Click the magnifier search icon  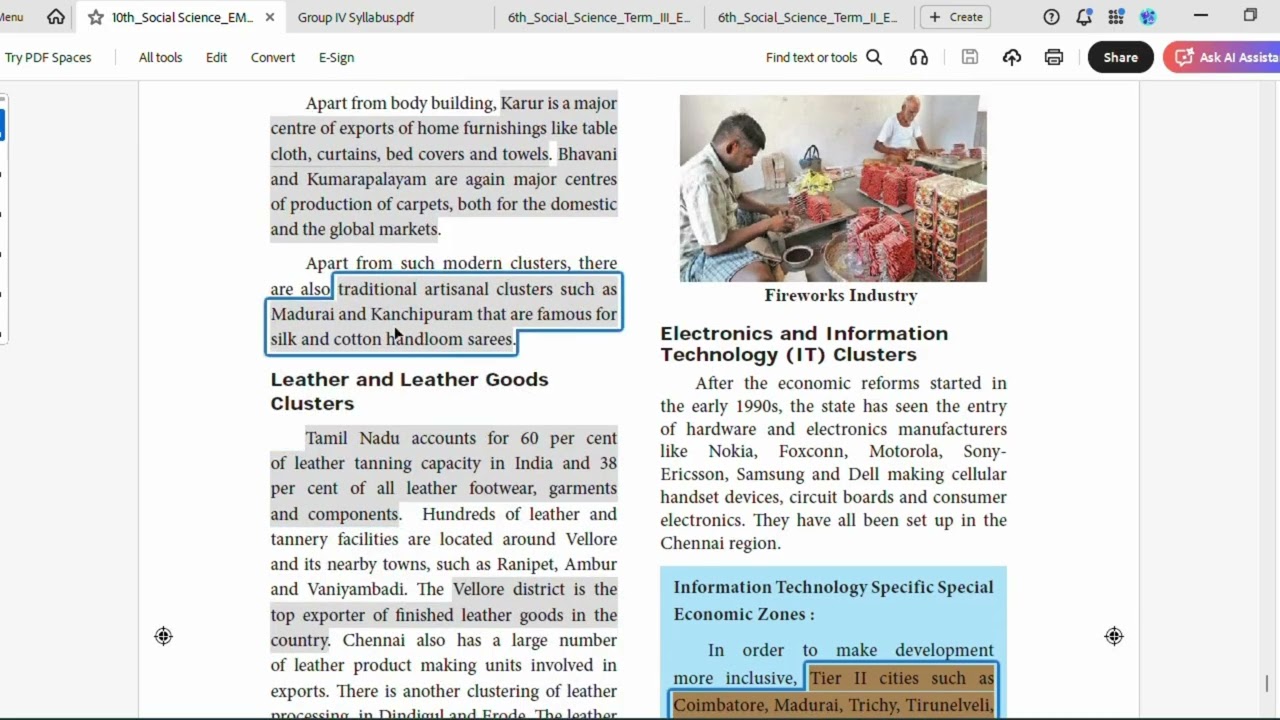pos(874,57)
